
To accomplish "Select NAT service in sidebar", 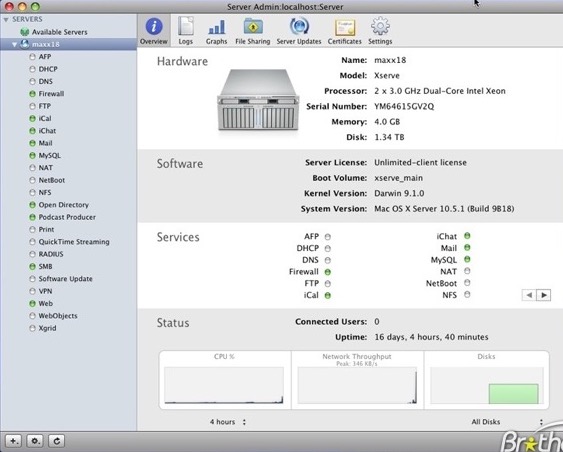I will click(46, 168).
